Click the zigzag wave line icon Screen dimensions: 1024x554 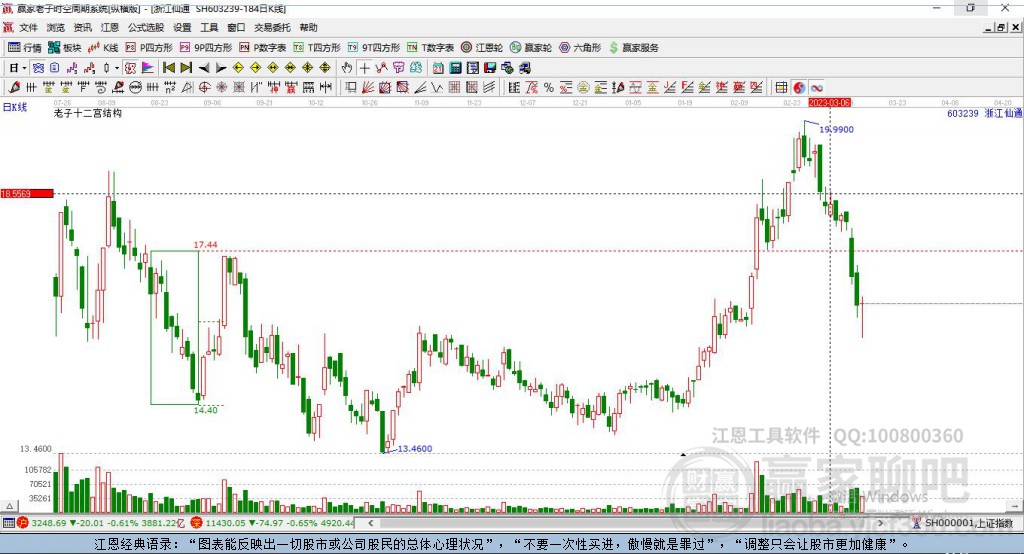click(x=436, y=88)
